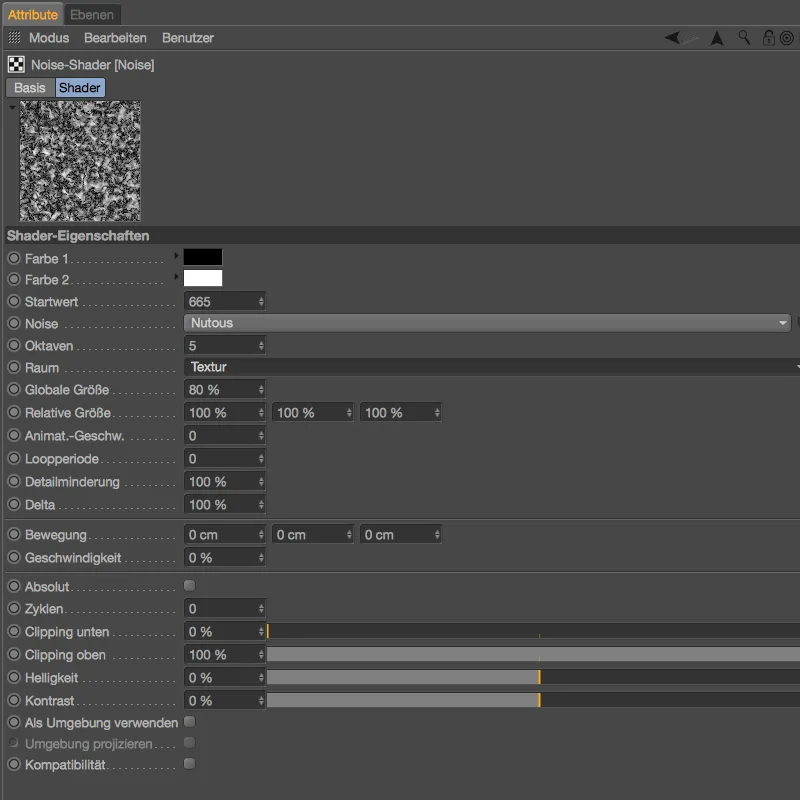Expand the Farbe 1 color disclosure arrow

[176, 255]
